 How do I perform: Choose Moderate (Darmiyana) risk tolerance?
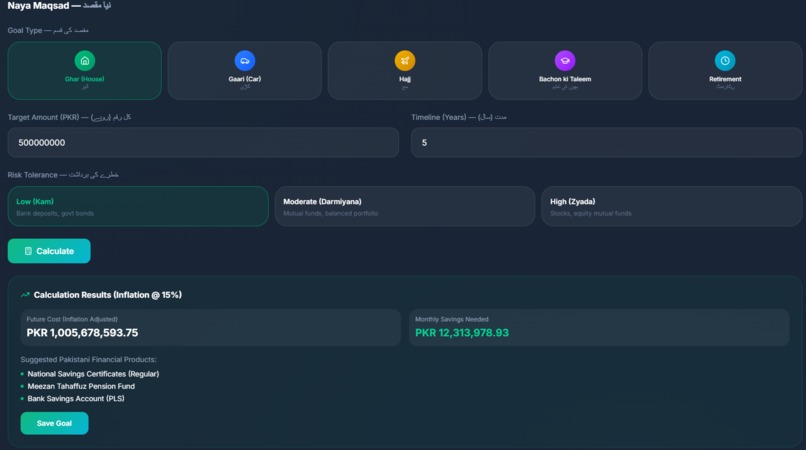(x=405, y=206)
